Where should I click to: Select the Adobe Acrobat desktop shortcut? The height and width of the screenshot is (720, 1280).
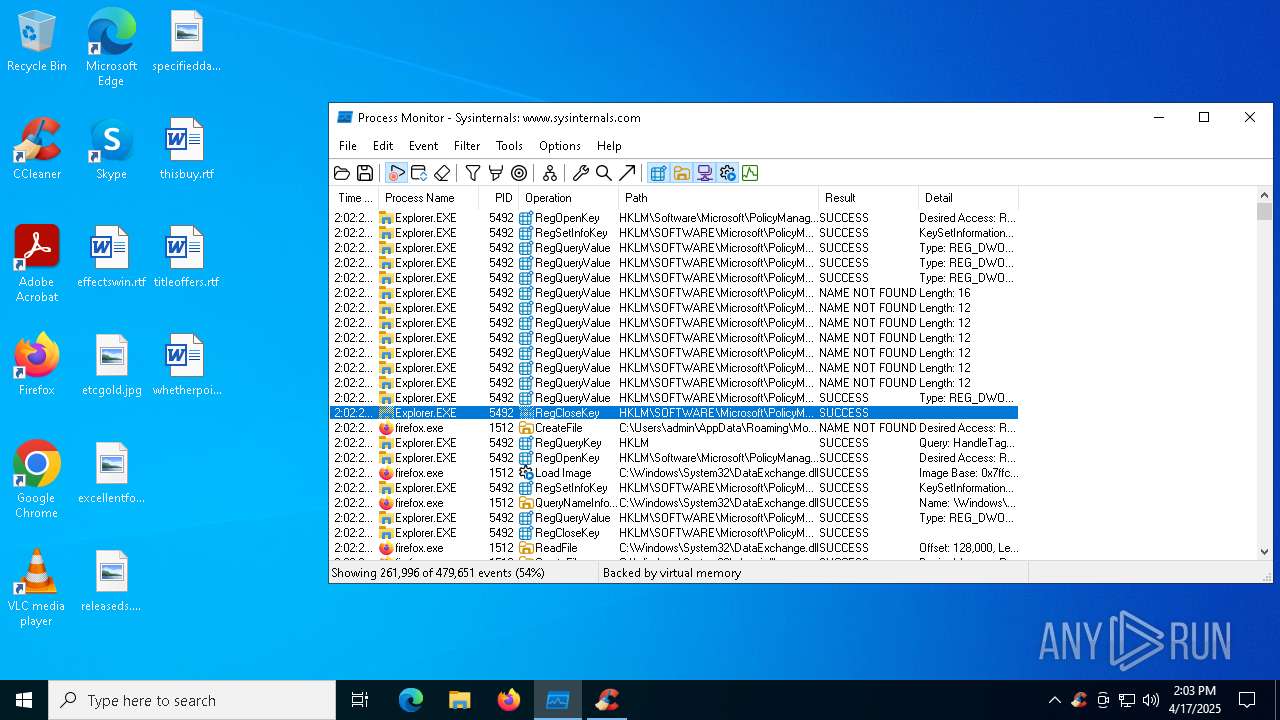point(37,264)
